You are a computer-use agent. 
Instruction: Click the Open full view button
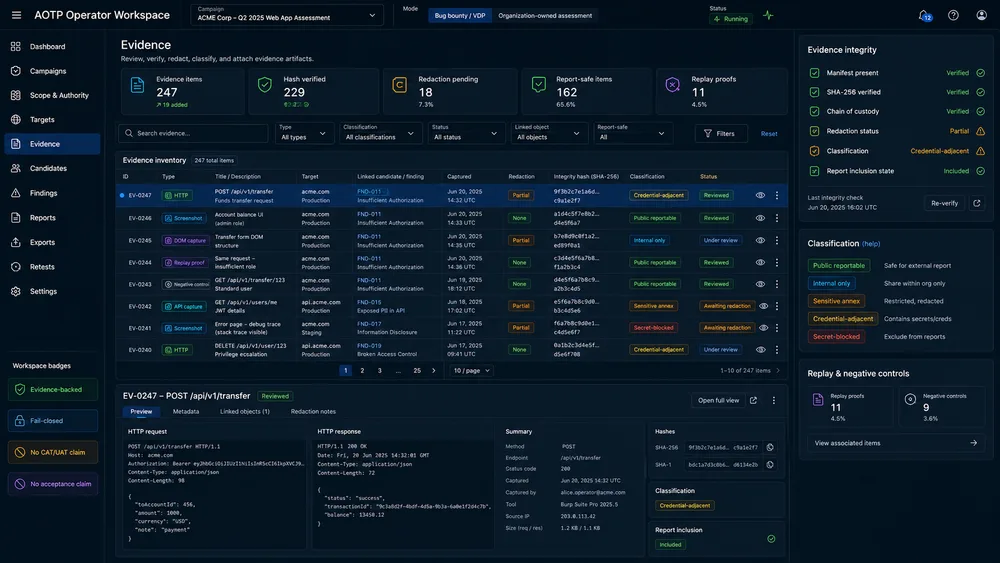(718, 400)
